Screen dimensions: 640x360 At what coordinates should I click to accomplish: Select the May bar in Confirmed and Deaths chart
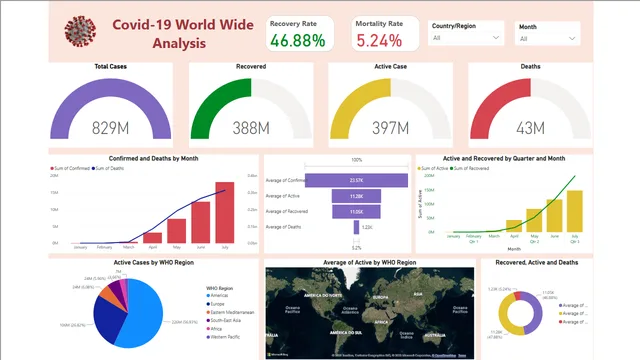pos(176,231)
